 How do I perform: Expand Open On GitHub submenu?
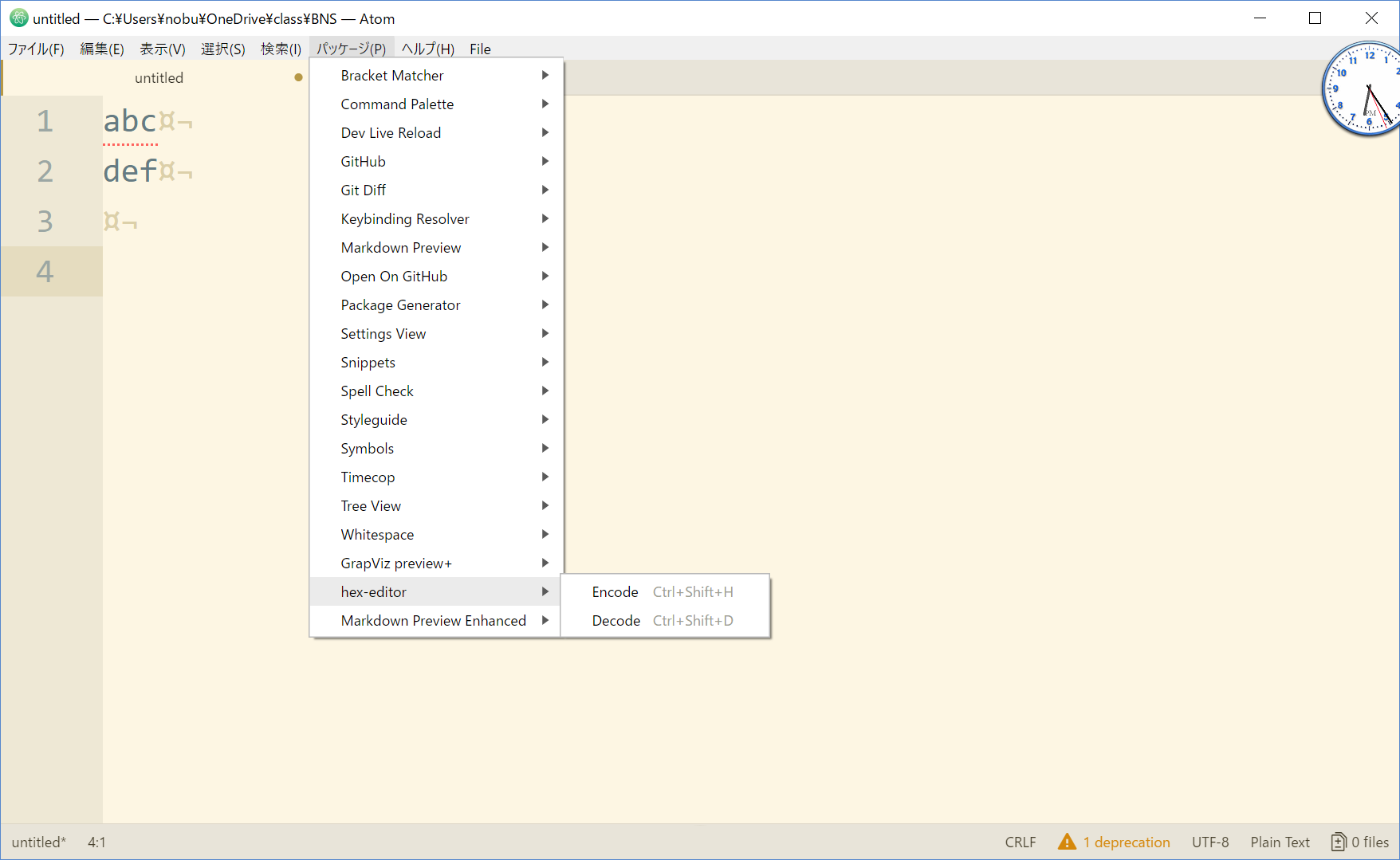pyautogui.click(x=436, y=276)
